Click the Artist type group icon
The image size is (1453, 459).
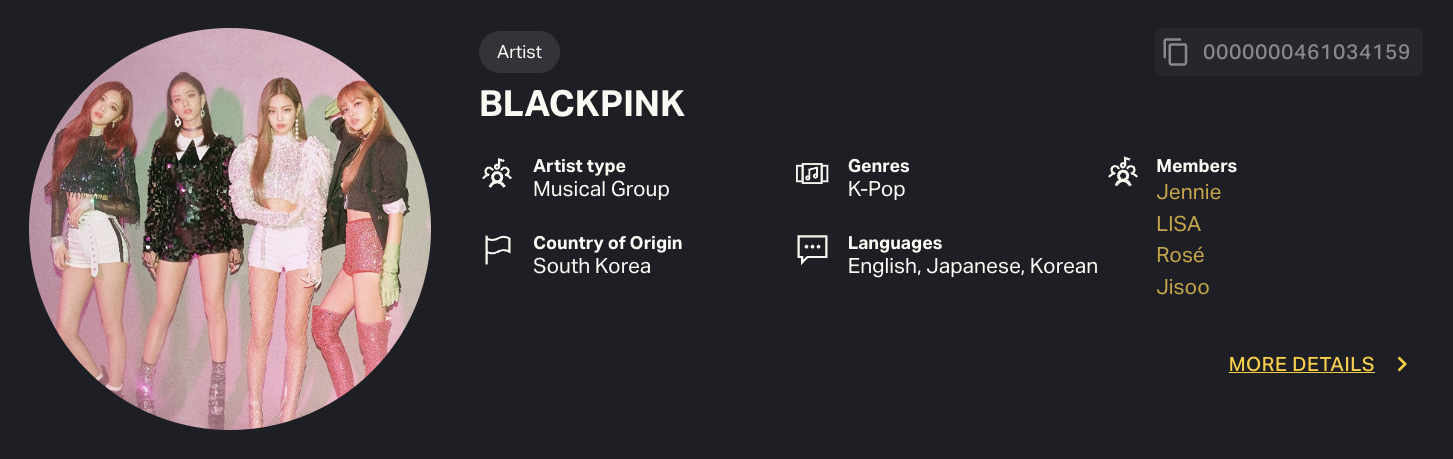pyautogui.click(x=497, y=174)
